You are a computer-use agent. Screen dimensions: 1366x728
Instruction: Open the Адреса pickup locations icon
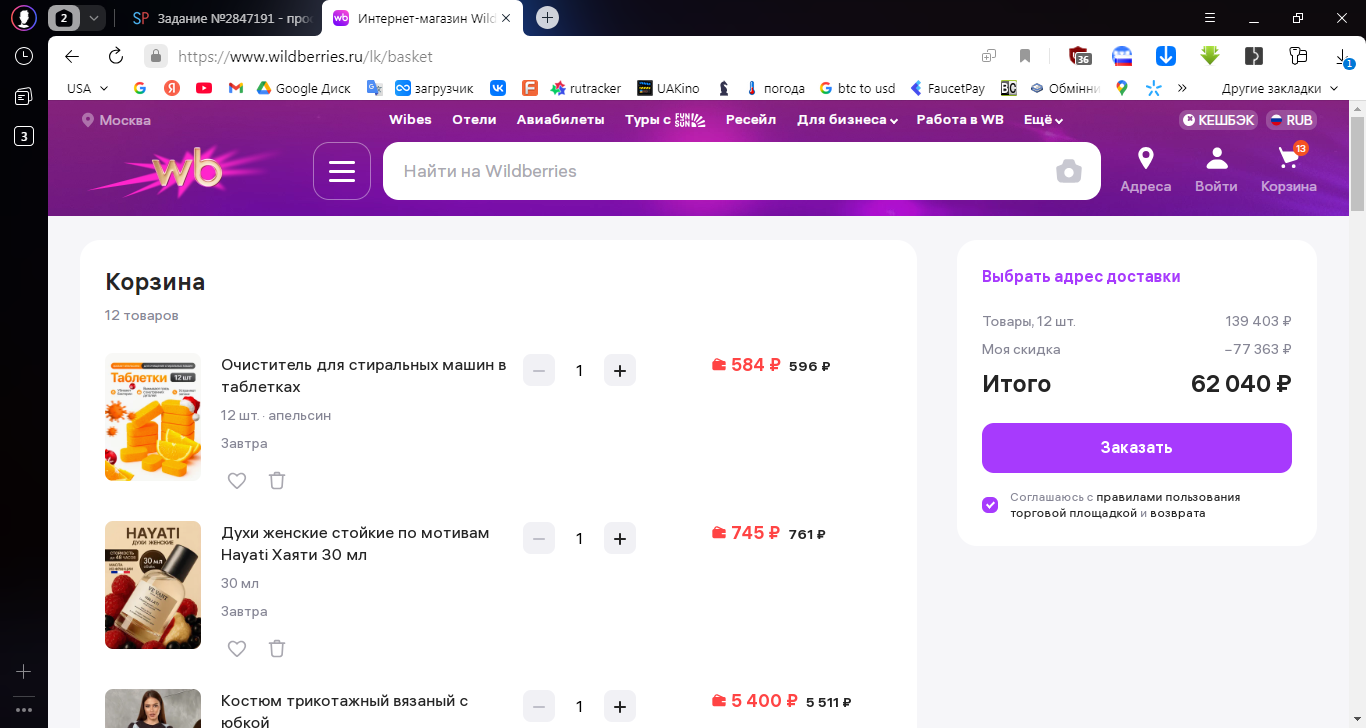[x=1146, y=170]
